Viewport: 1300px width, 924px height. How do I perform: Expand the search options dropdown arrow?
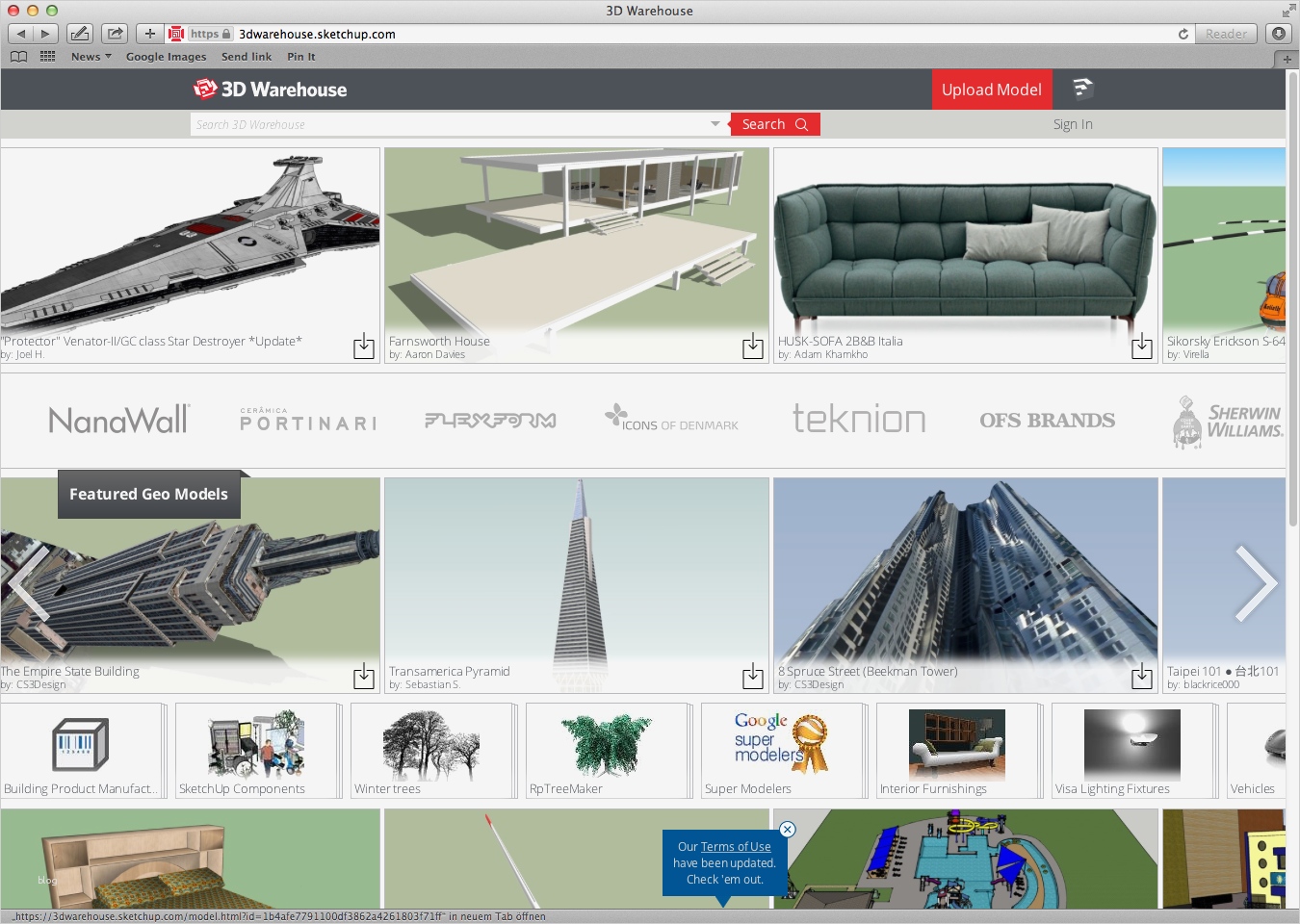point(715,124)
